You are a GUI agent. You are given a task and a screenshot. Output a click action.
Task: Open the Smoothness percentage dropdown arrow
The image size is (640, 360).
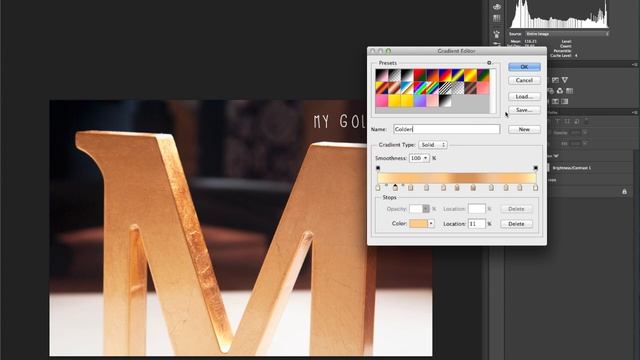426,158
